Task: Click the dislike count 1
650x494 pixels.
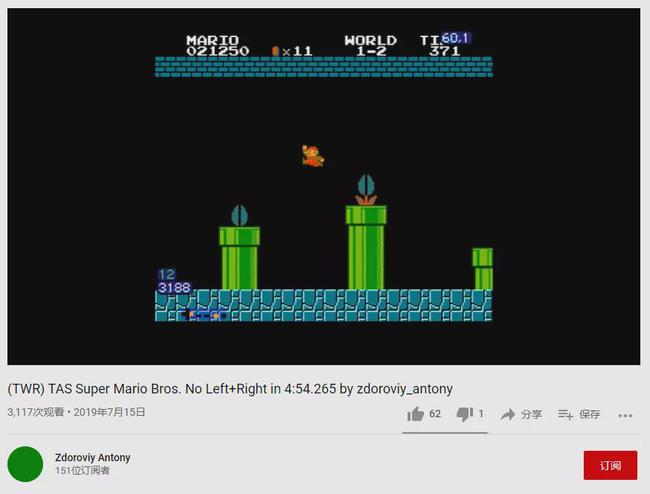Action: point(481,414)
